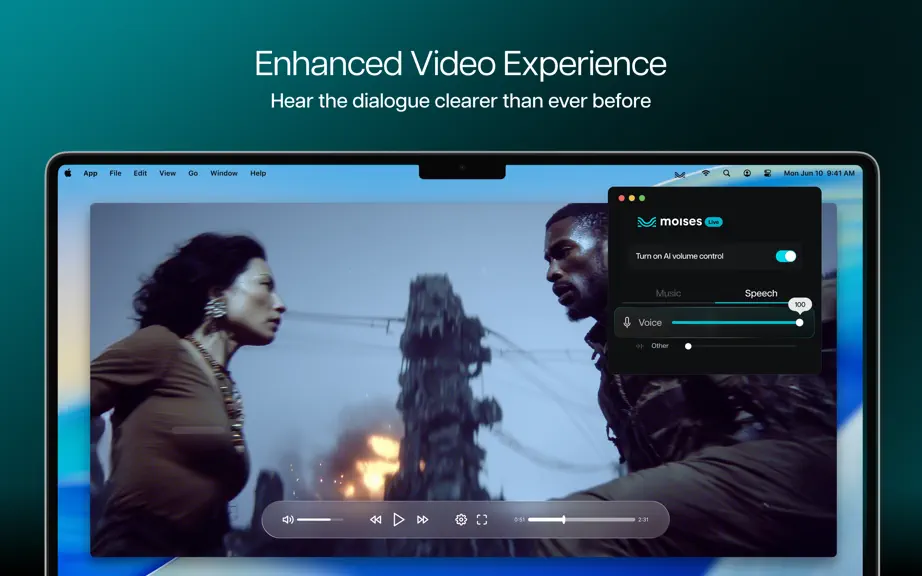This screenshot has height=576, width=922.
Task: Click the Other stem icon
Action: [x=640, y=346]
